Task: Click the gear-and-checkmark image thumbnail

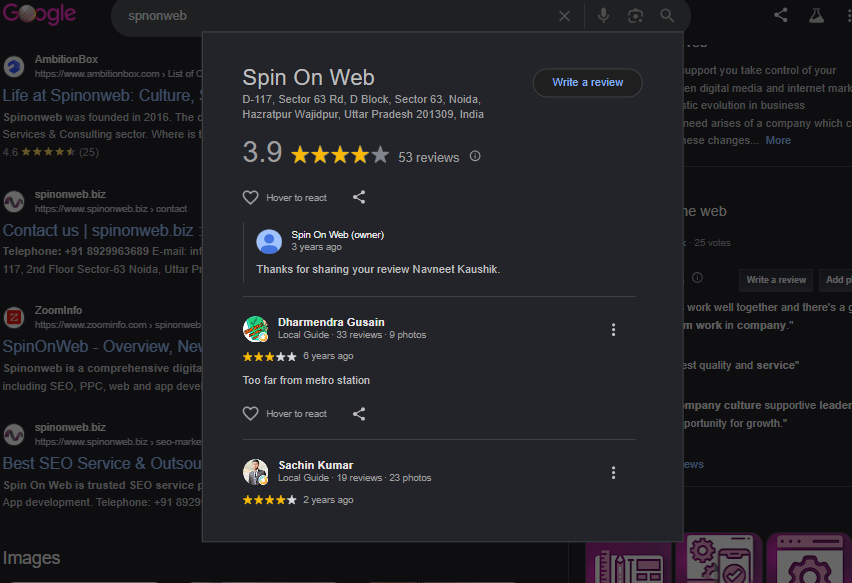Action: [720, 559]
